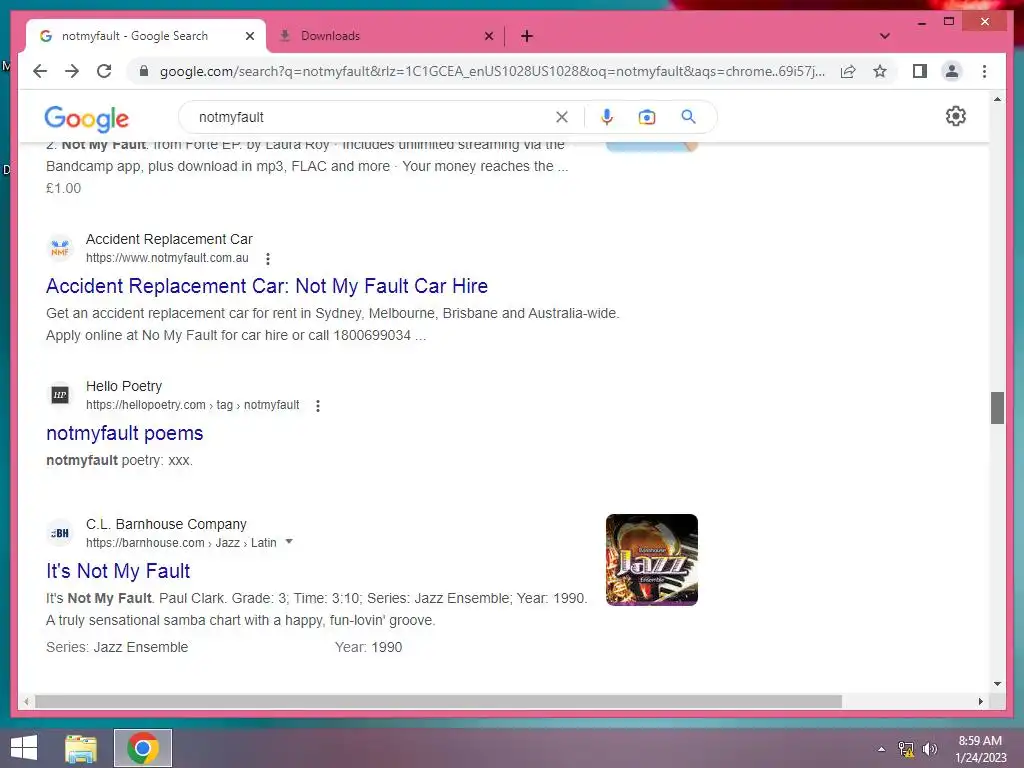Click the scrollbar up arrow
Image resolution: width=1024 pixels, height=768 pixels.
(x=997, y=99)
